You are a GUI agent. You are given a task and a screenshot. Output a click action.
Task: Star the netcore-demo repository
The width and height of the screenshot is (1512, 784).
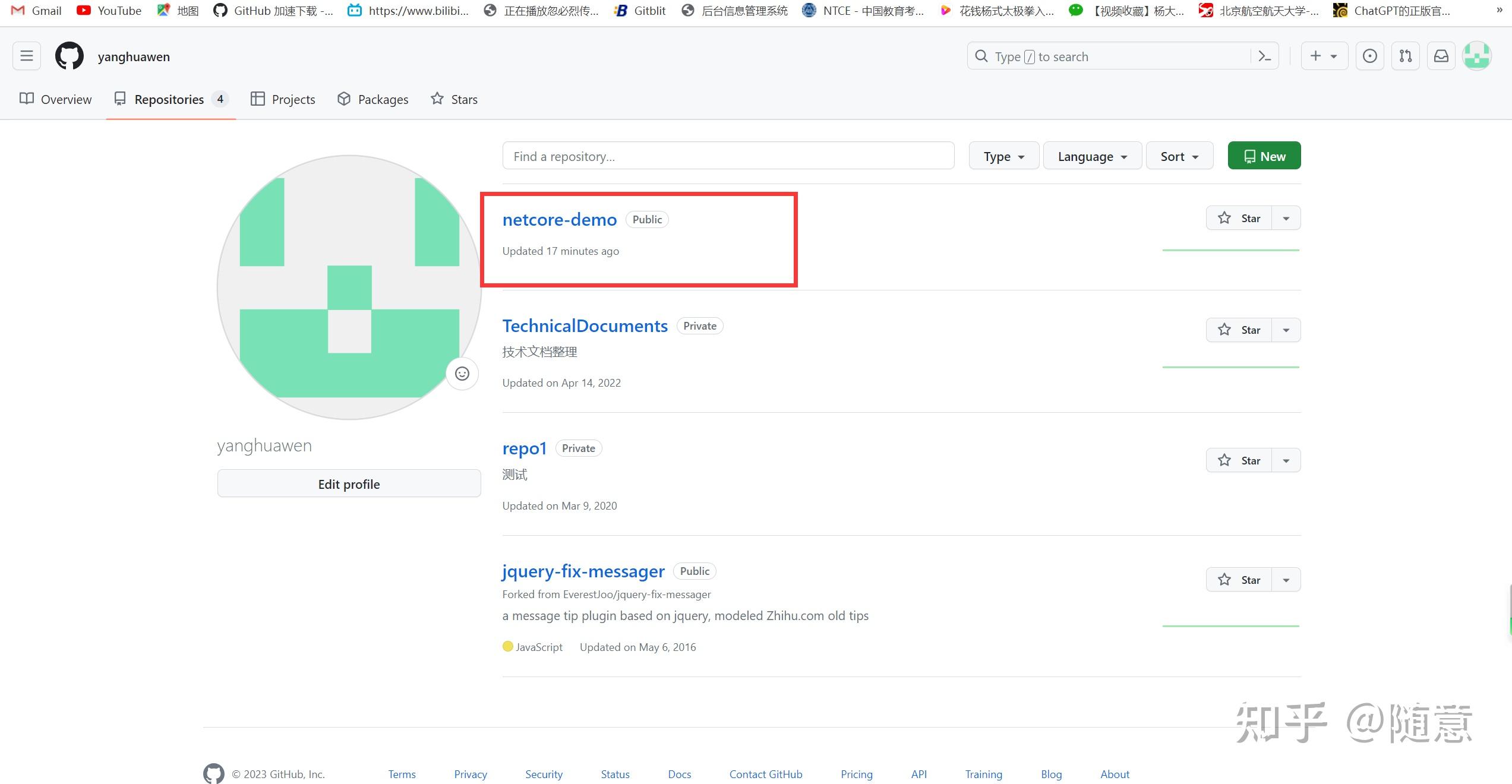pos(1240,217)
